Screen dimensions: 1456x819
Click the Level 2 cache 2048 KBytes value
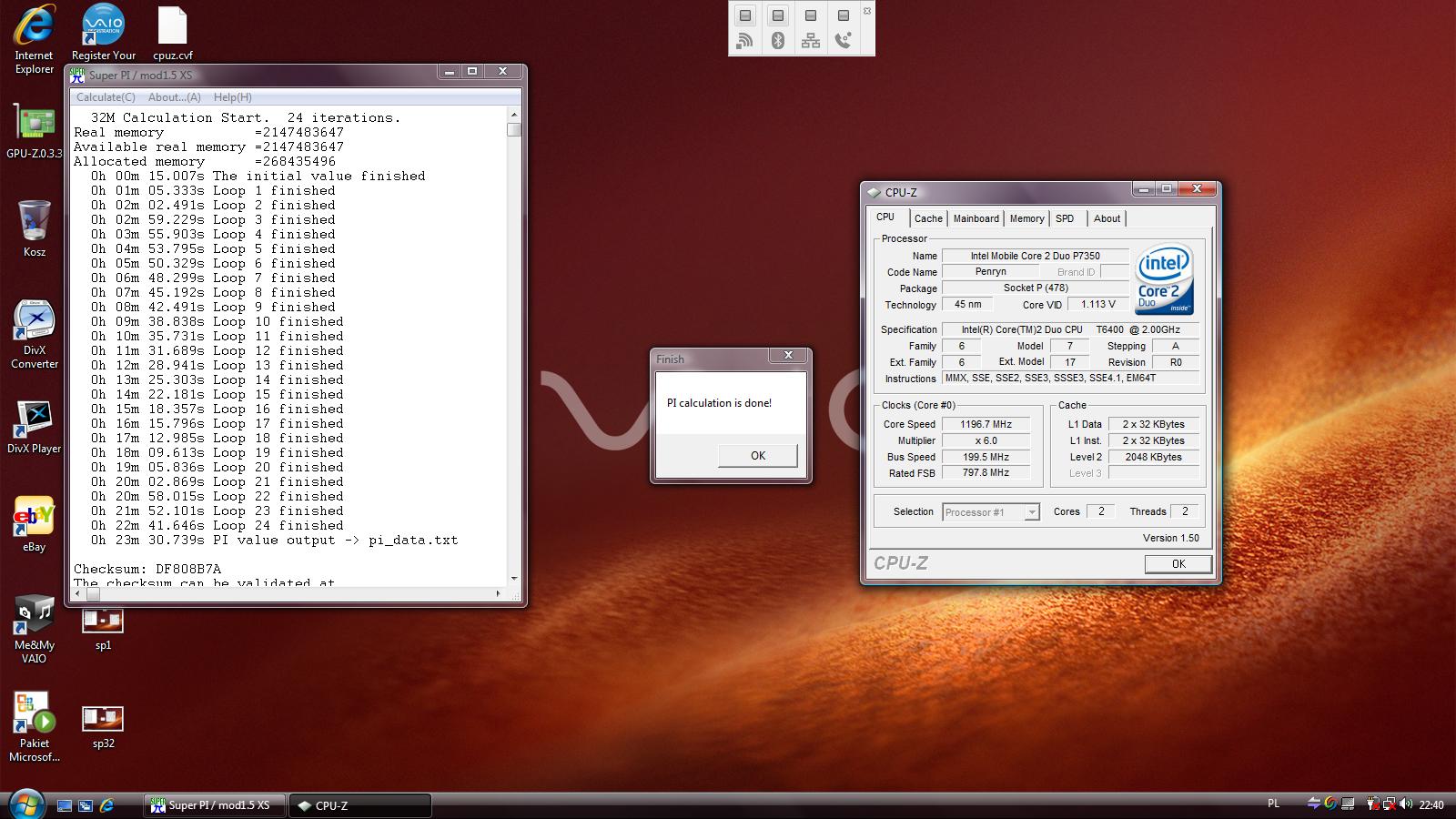tap(1153, 457)
